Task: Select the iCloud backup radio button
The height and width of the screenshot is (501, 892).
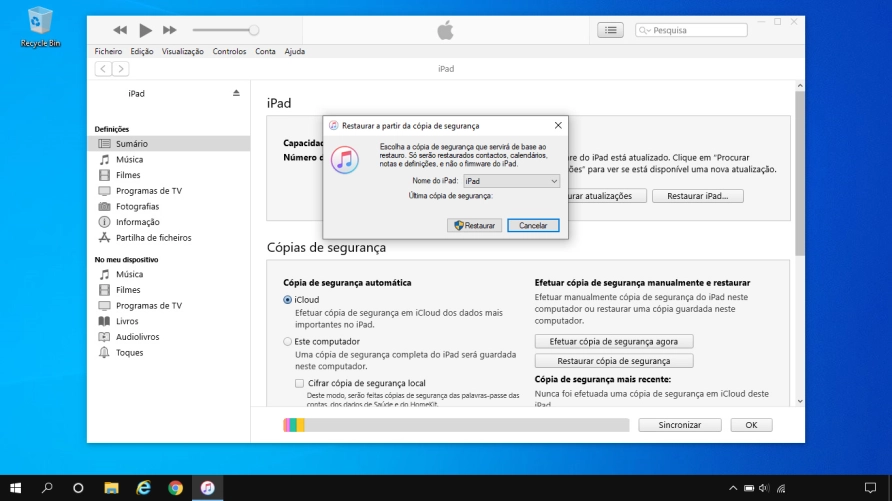Action: coord(288,299)
